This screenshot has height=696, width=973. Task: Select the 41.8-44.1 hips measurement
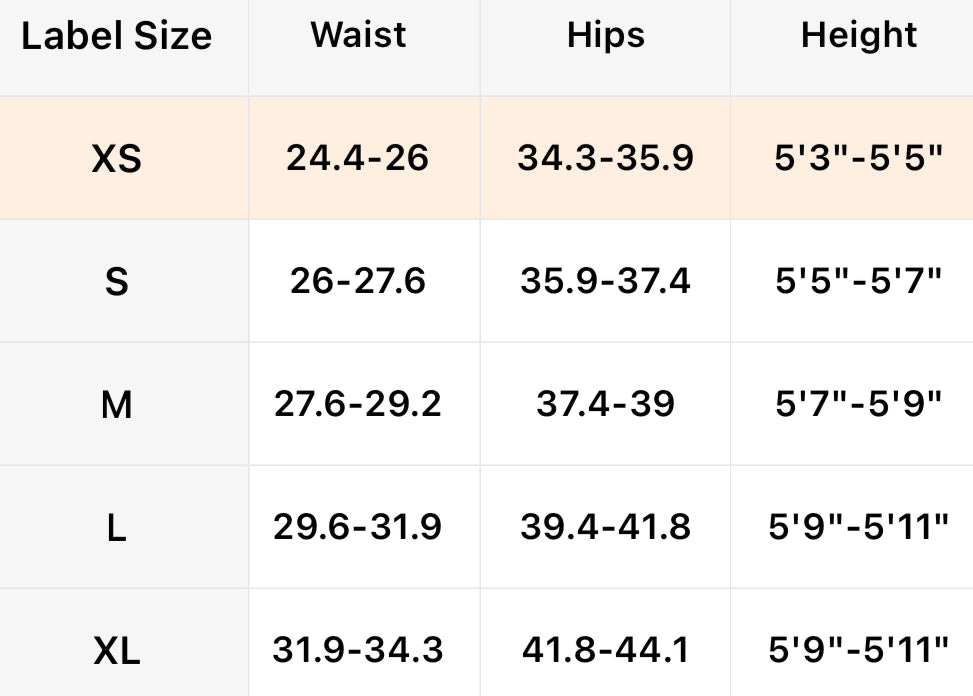605,651
